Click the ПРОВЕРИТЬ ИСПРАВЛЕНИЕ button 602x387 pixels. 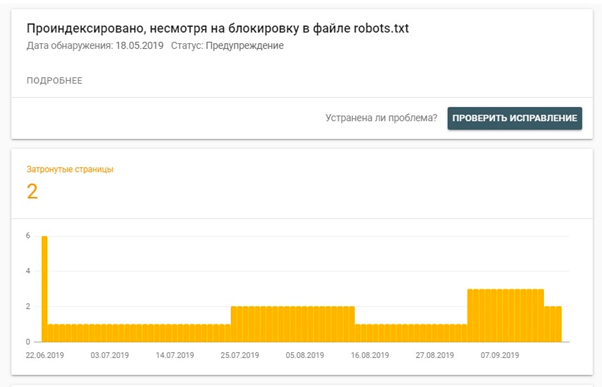[x=514, y=118]
